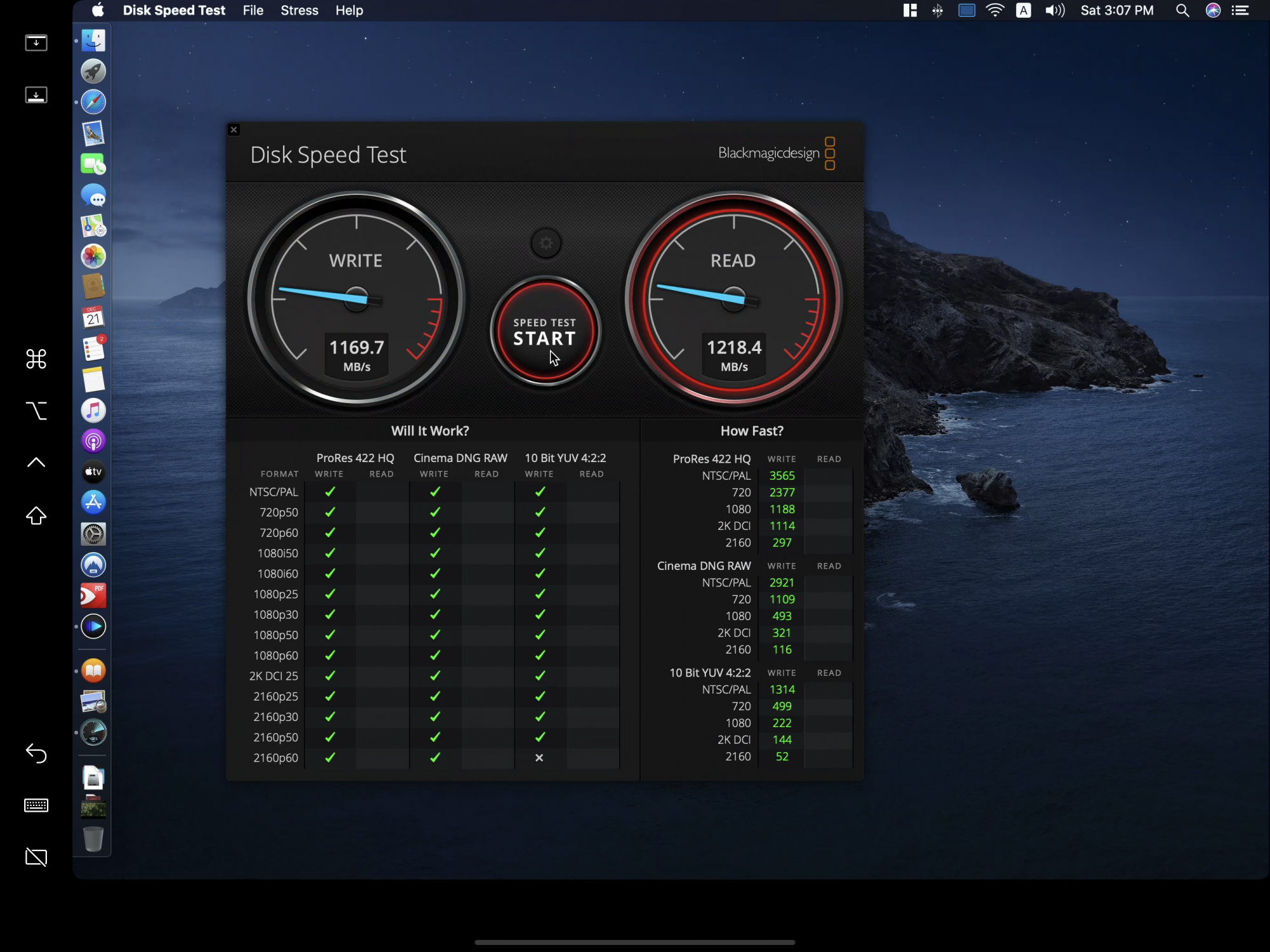Open Reminders with badge 2

click(93, 348)
